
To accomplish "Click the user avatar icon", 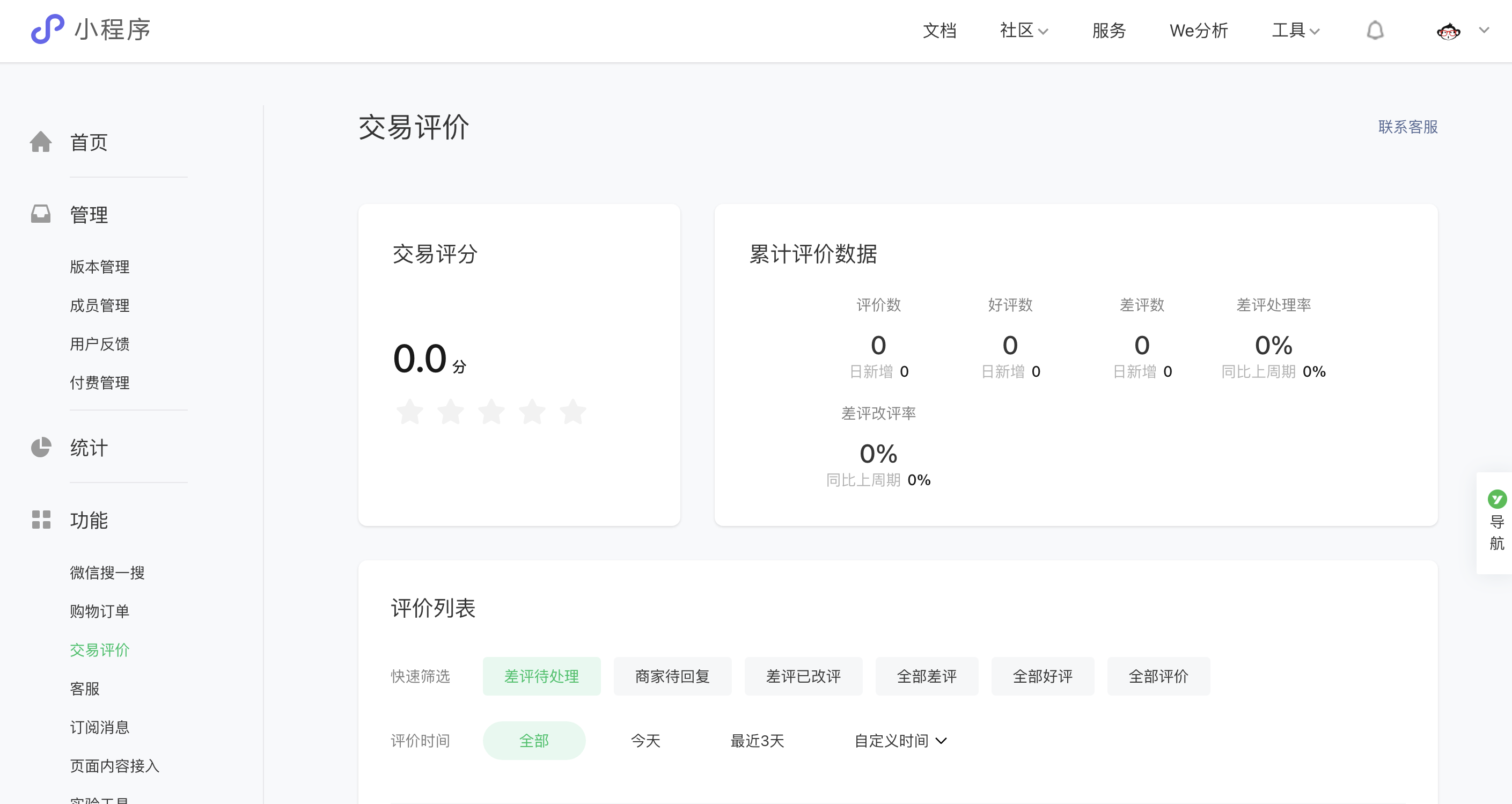I will (1448, 31).
